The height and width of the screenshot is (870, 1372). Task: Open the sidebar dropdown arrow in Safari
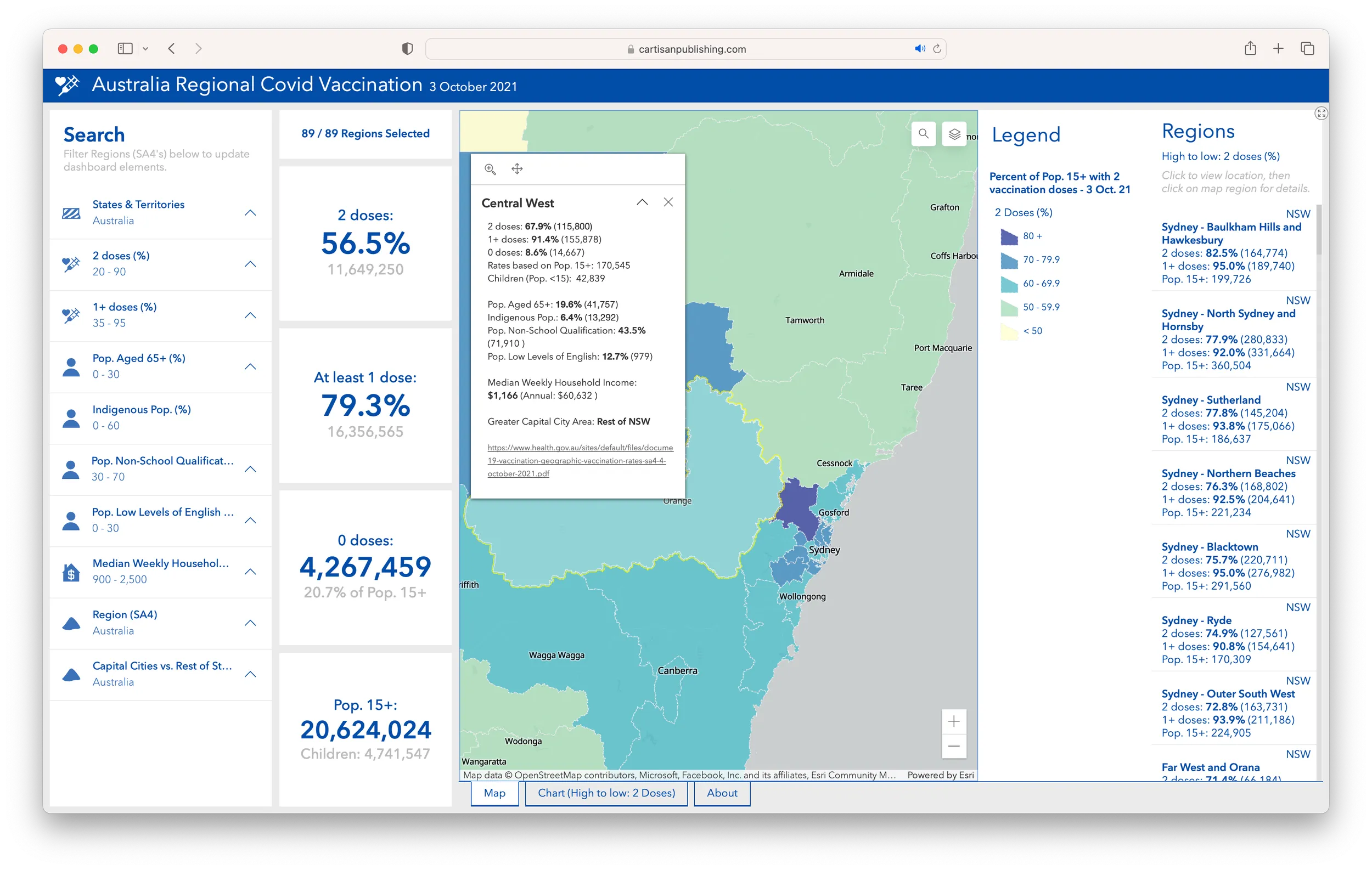point(145,49)
